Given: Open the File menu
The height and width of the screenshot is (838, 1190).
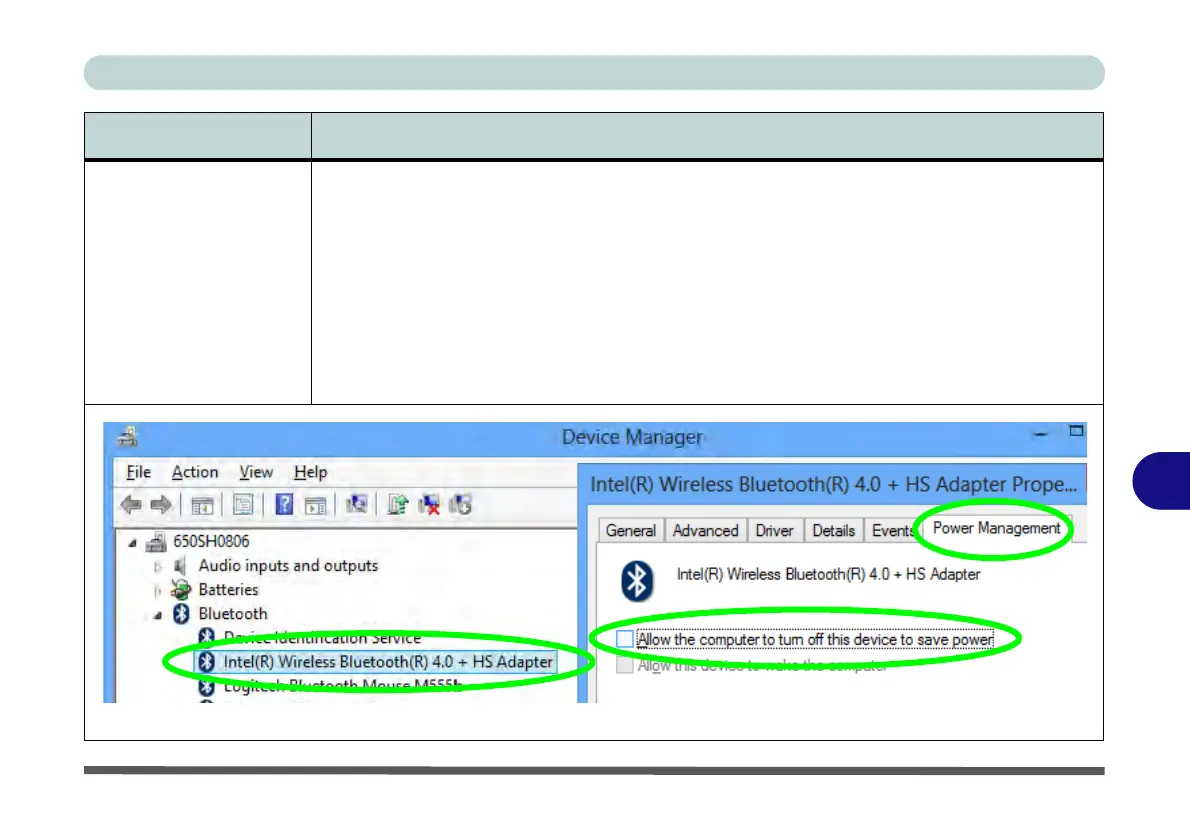Looking at the screenshot, I should click(x=138, y=472).
